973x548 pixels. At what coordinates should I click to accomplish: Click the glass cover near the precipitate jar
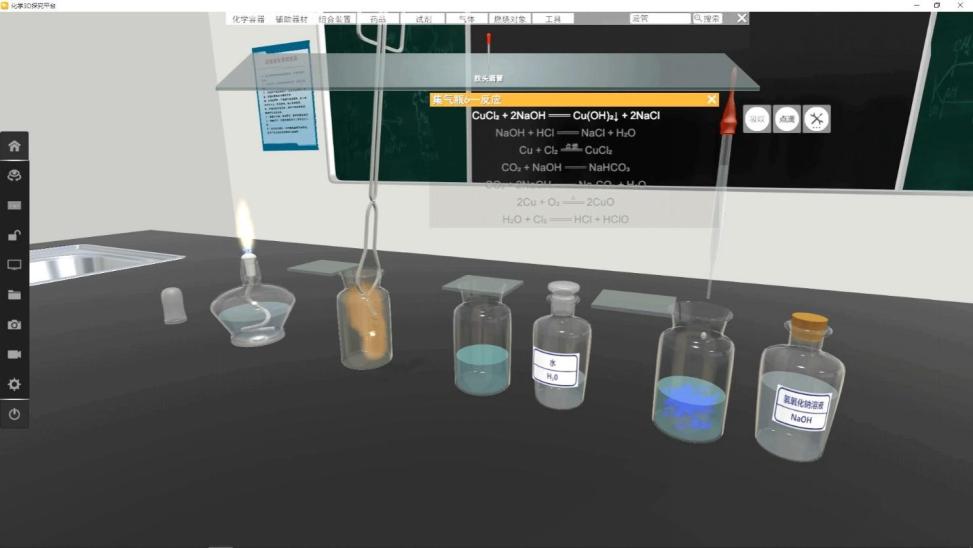point(633,303)
